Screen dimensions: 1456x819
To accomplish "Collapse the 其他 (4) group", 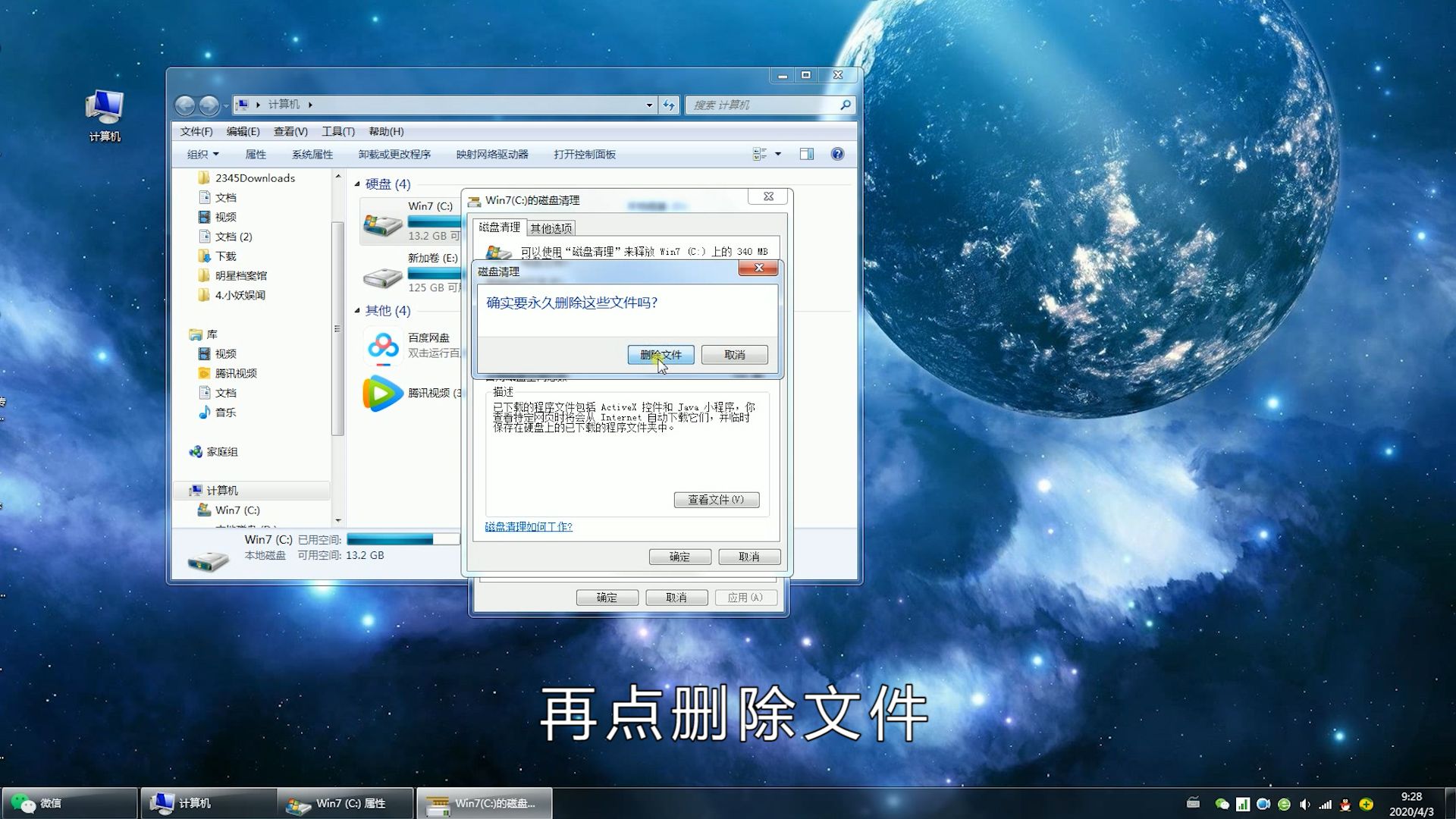I will click(x=357, y=310).
